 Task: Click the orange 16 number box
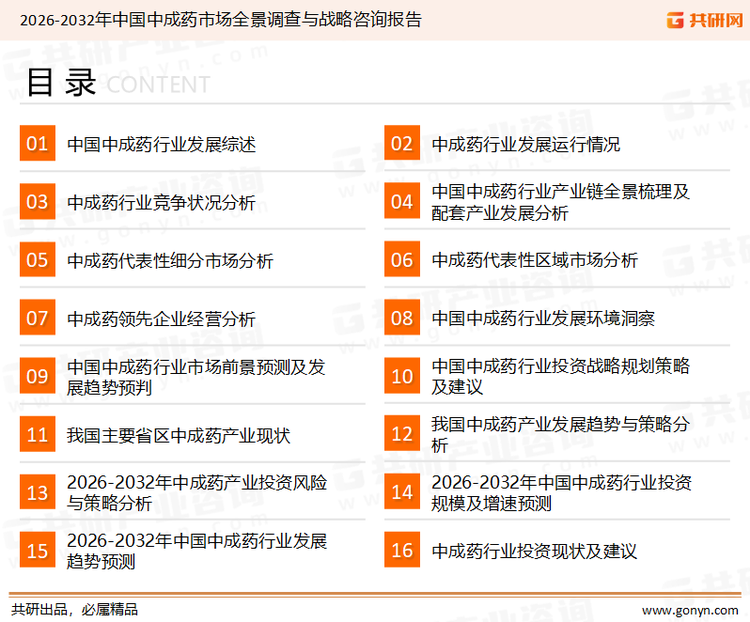tap(402, 550)
